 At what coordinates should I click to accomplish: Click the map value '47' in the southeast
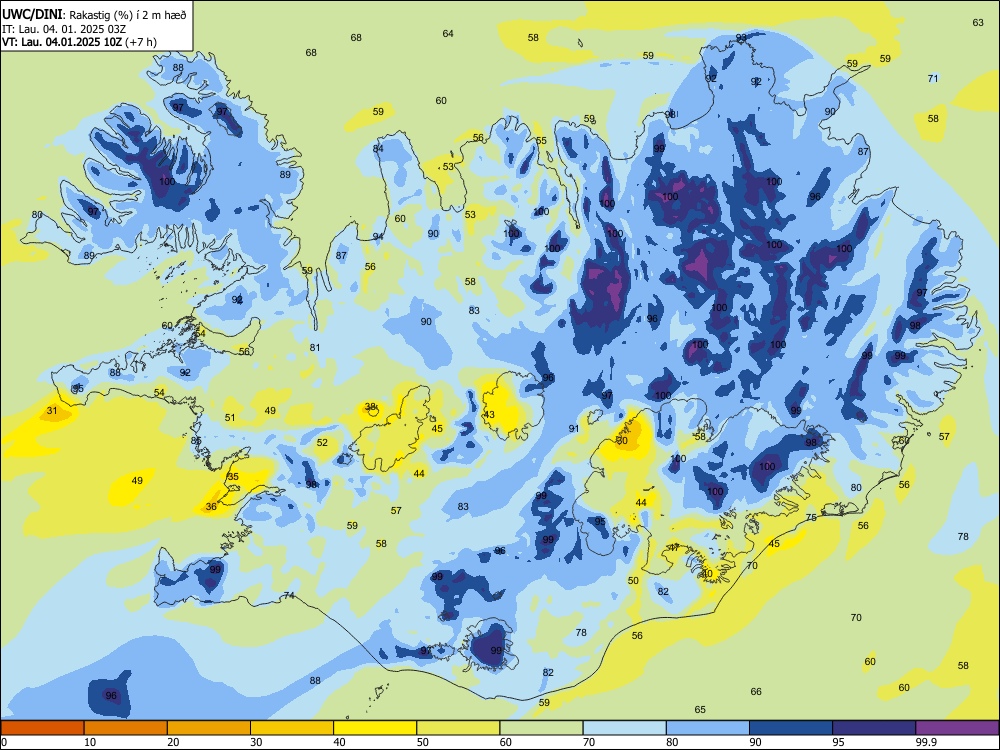click(x=674, y=547)
